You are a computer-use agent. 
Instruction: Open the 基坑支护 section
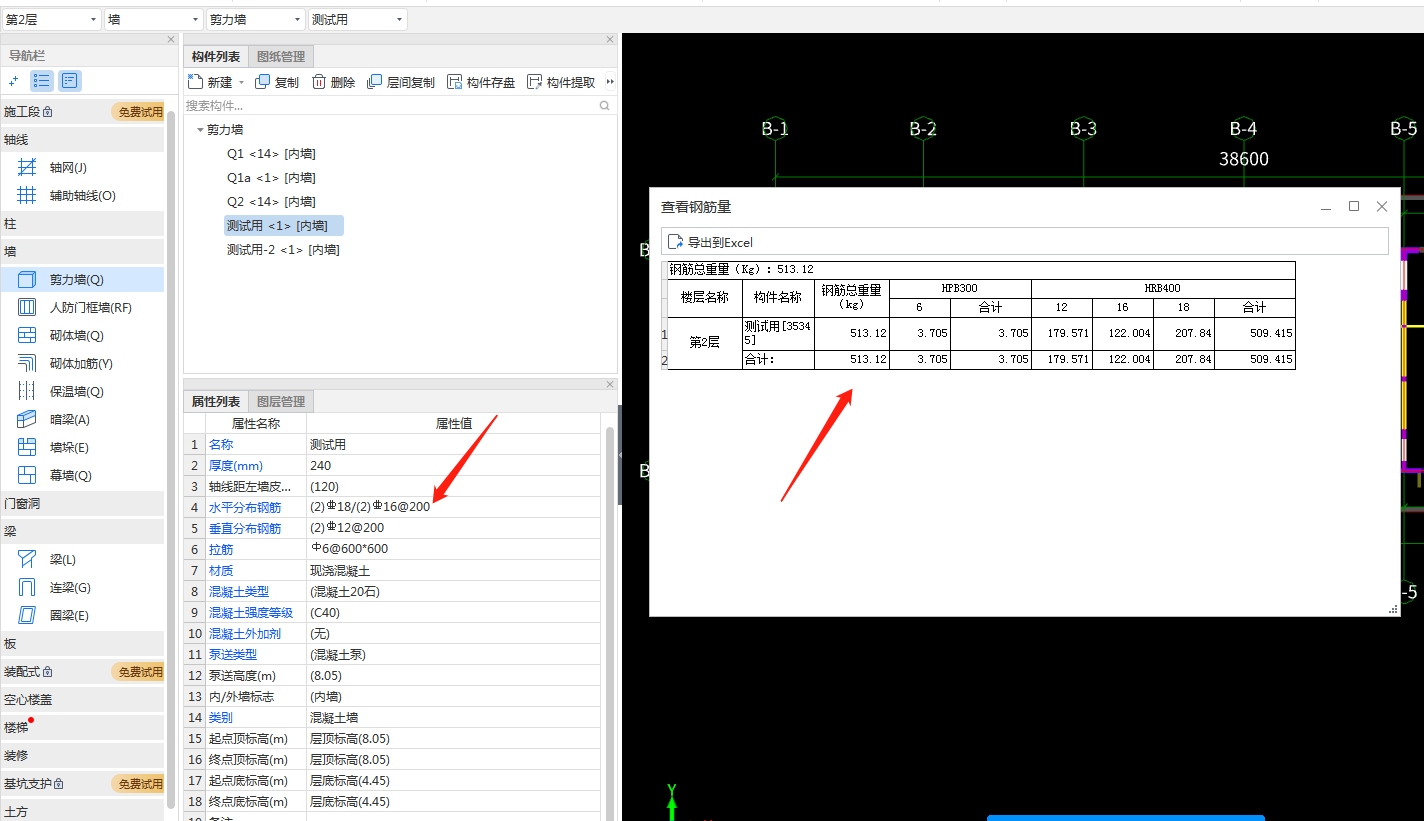[82, 783]
